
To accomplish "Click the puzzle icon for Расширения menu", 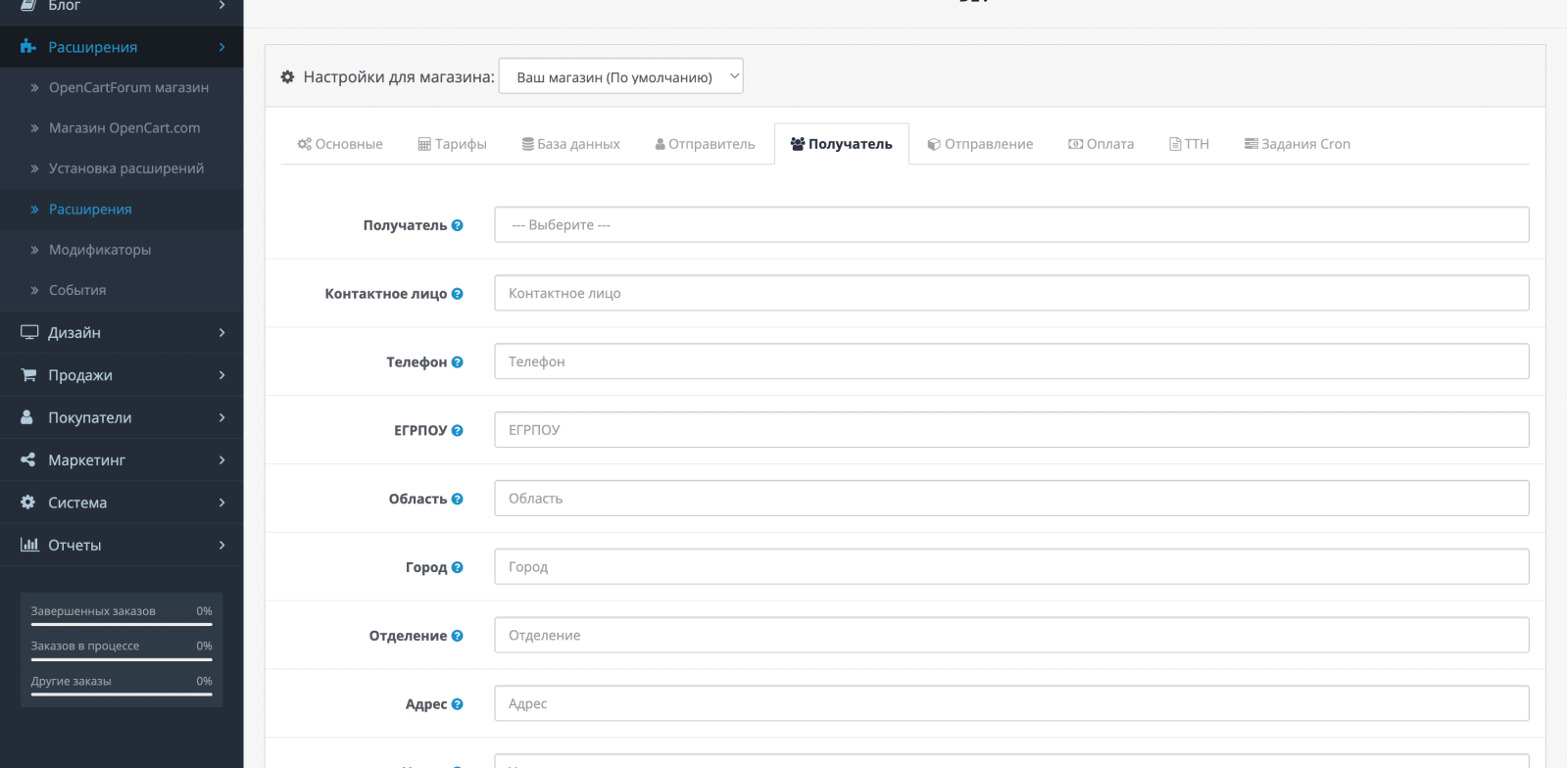I will [x=28, y=47].
